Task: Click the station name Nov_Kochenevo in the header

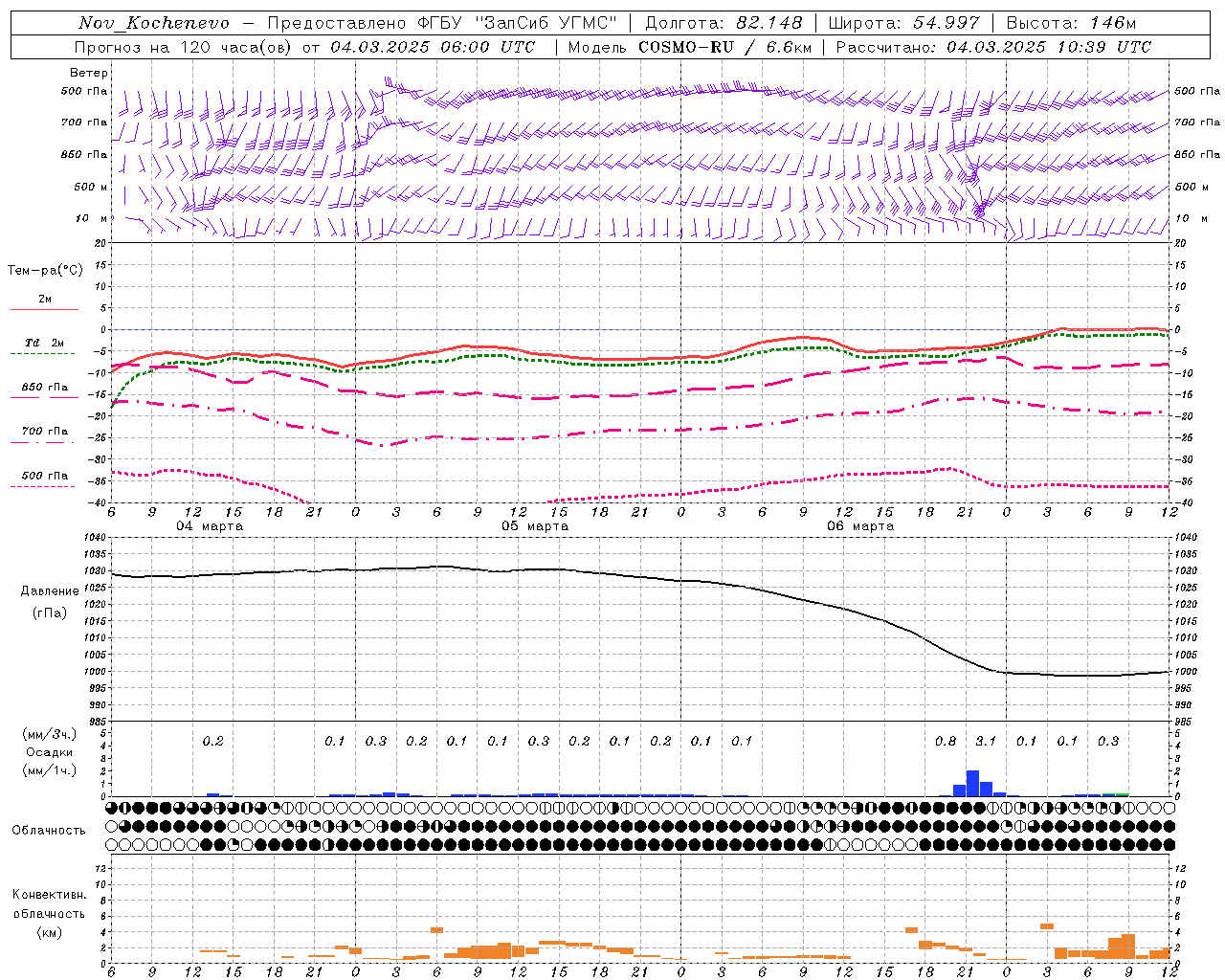Action: (154, 23)
